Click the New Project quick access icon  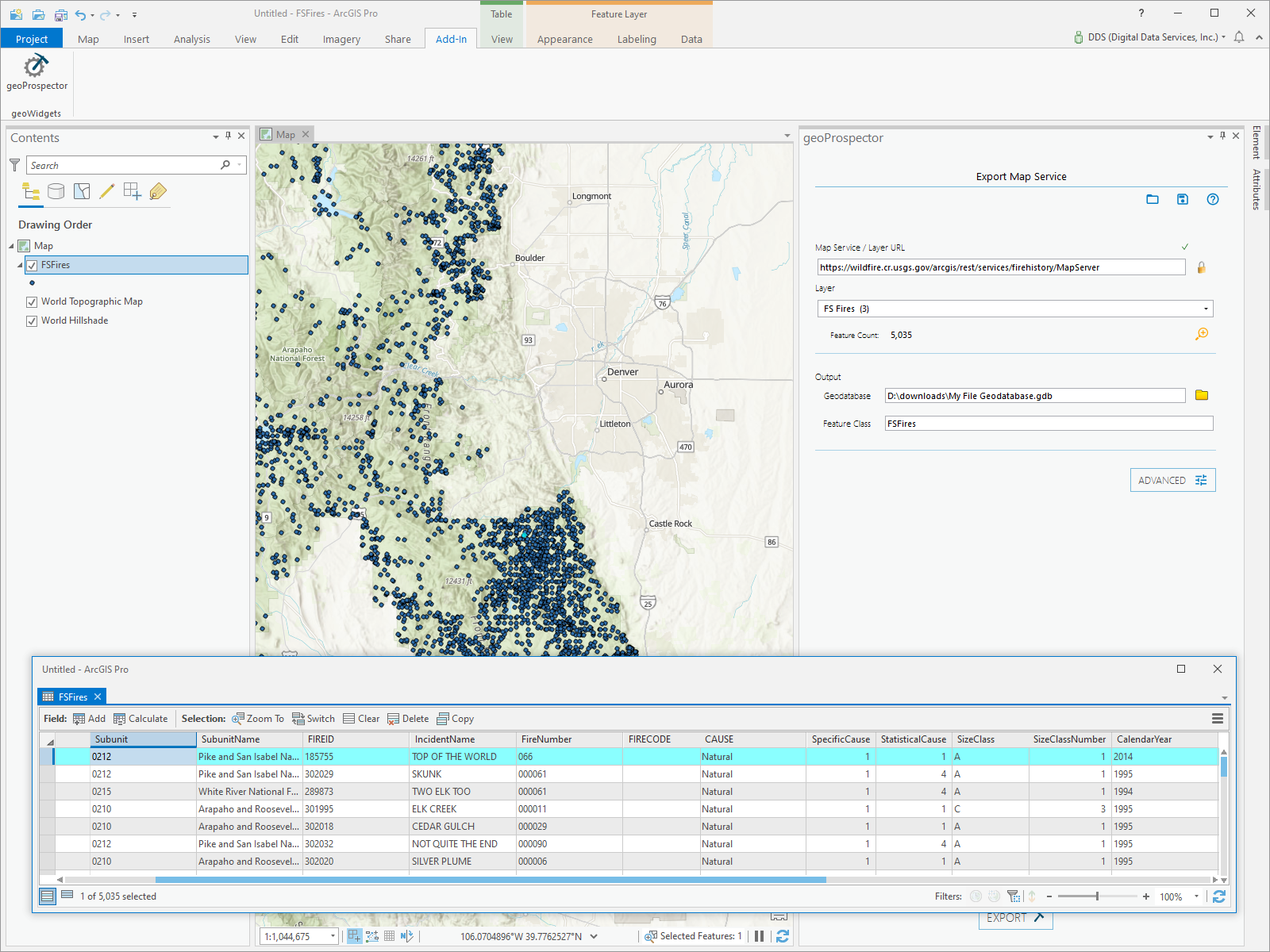pyautogui.click(x=16, y=14)
